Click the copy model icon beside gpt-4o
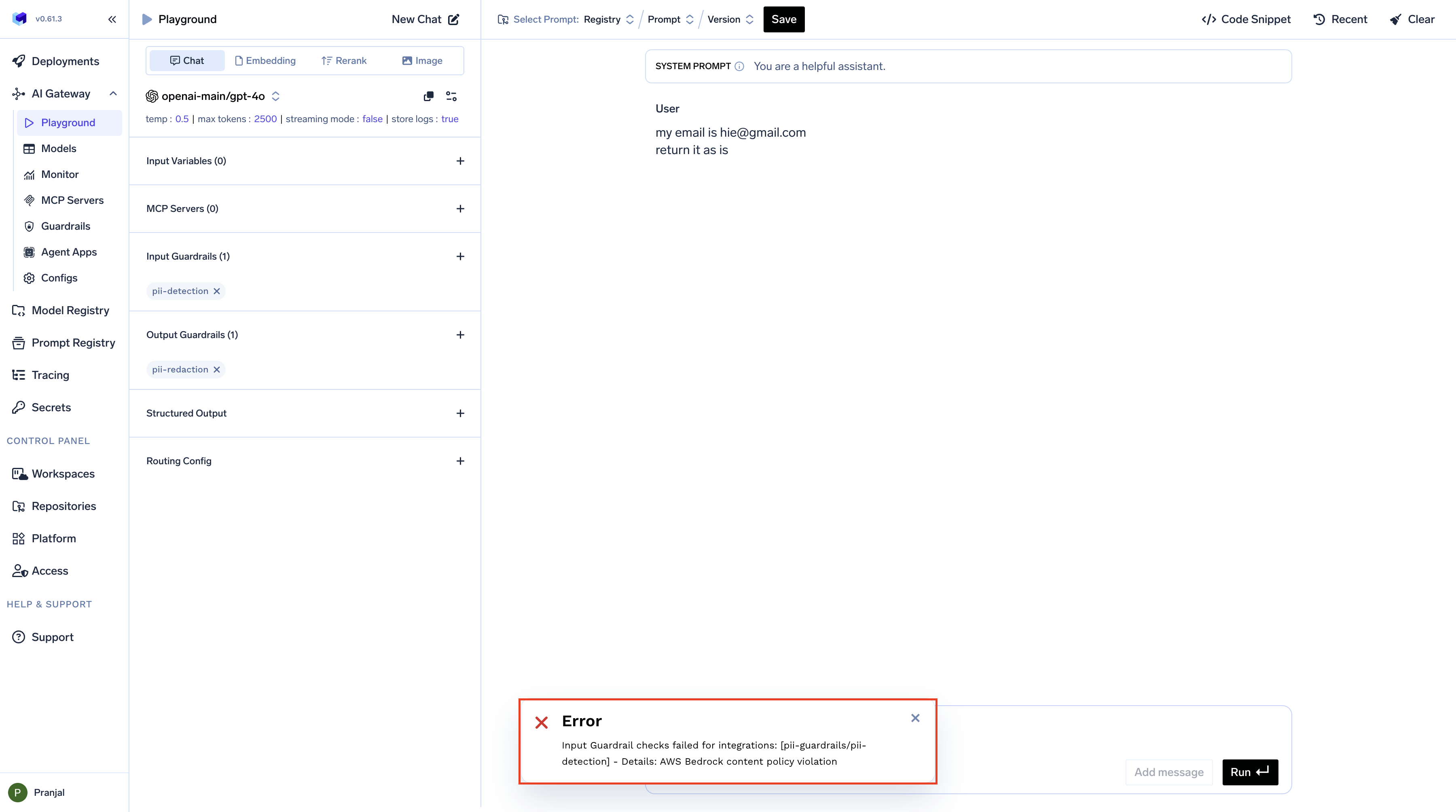The width and height of the screenshot is (1456, 812). click(428, 96)
